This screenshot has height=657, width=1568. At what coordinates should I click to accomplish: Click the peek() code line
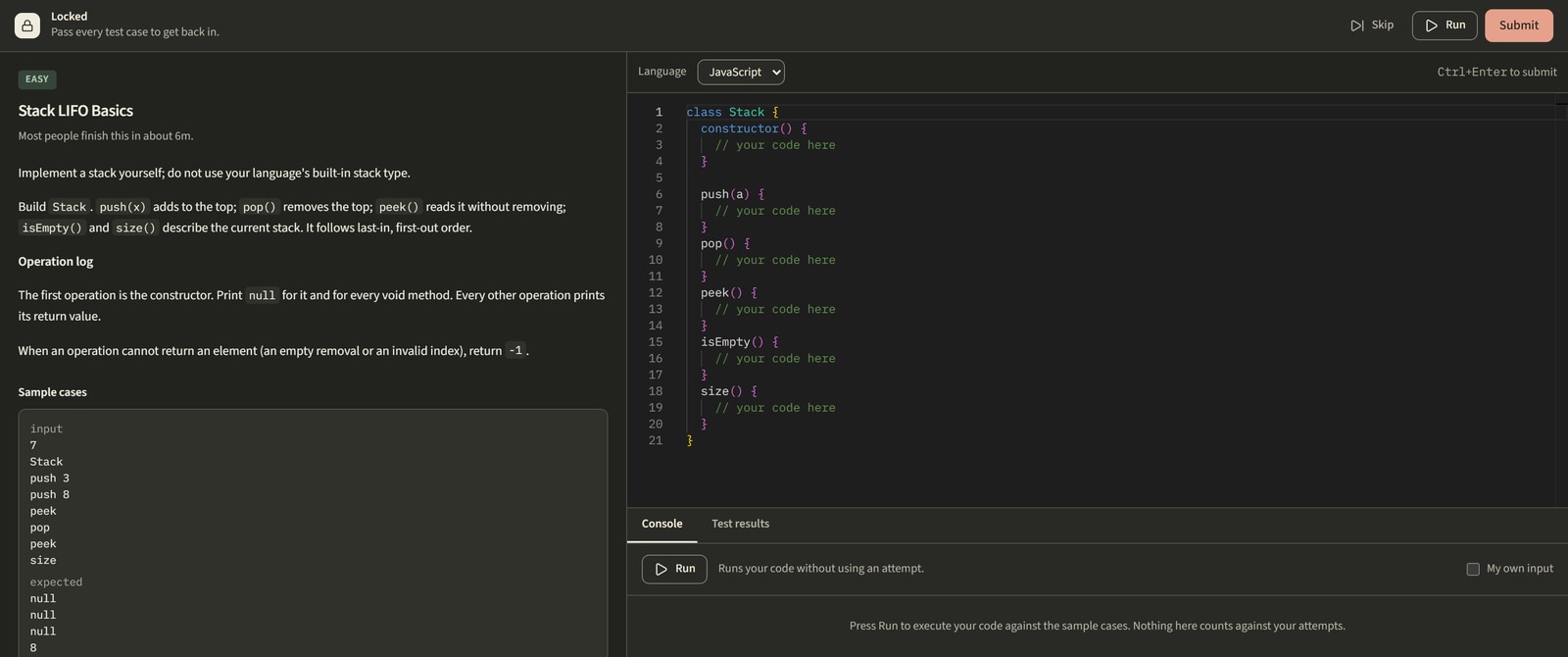pos(728,292)
